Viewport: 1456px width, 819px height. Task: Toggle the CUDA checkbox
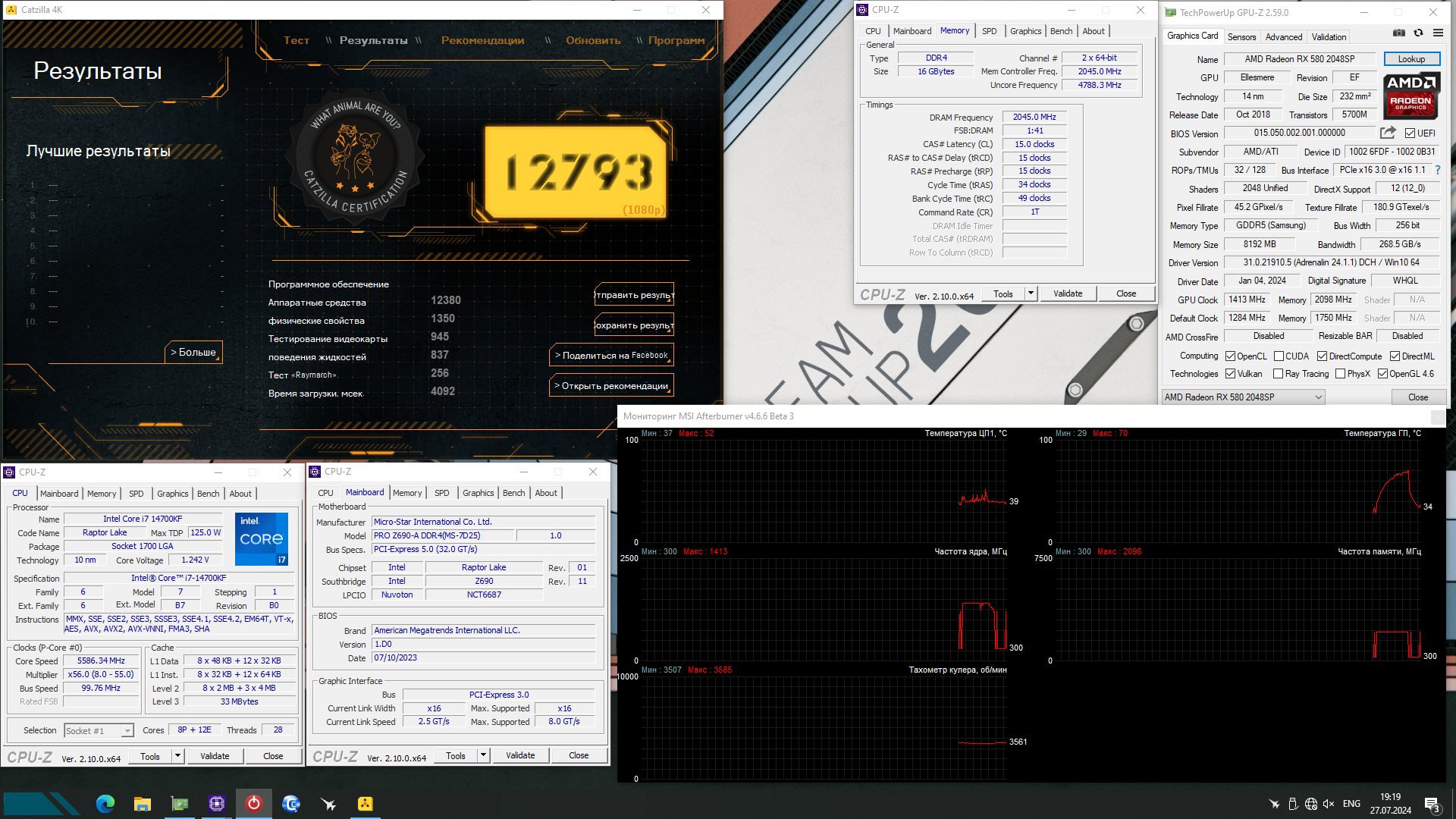[1279, 356]
